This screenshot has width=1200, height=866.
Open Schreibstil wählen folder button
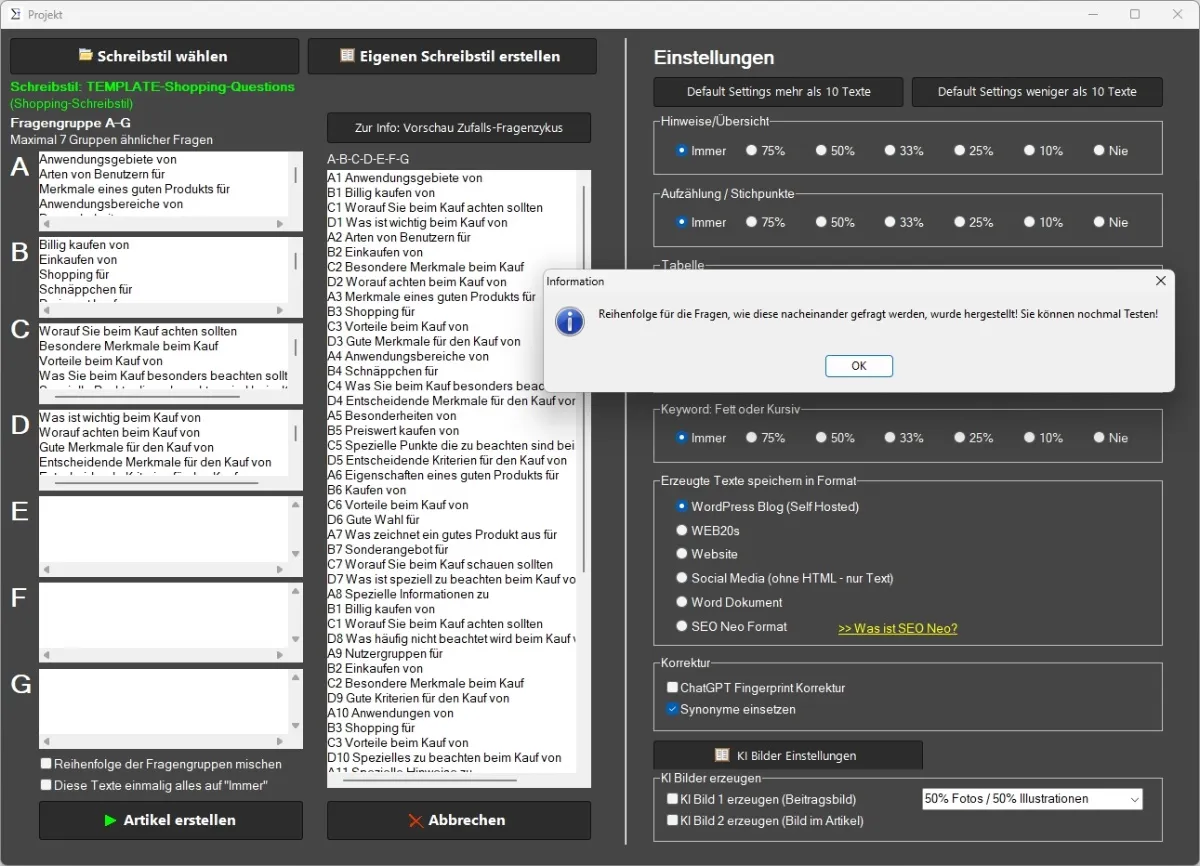click(154, 56)
